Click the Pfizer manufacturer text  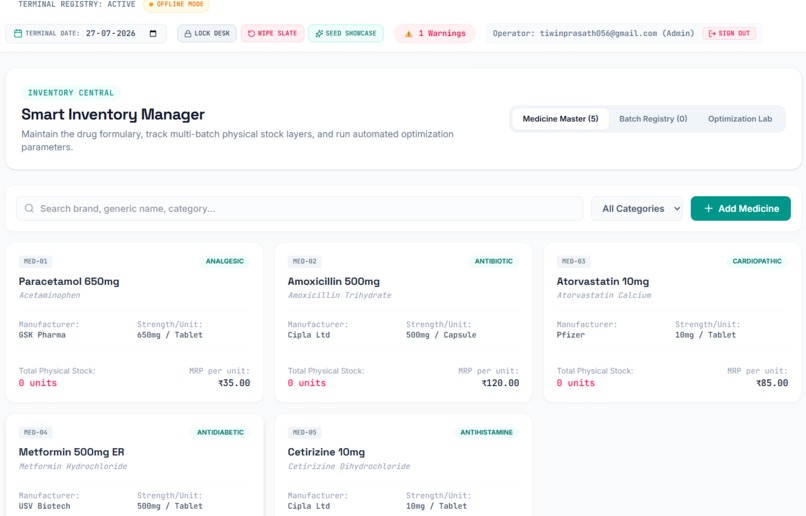571,335
